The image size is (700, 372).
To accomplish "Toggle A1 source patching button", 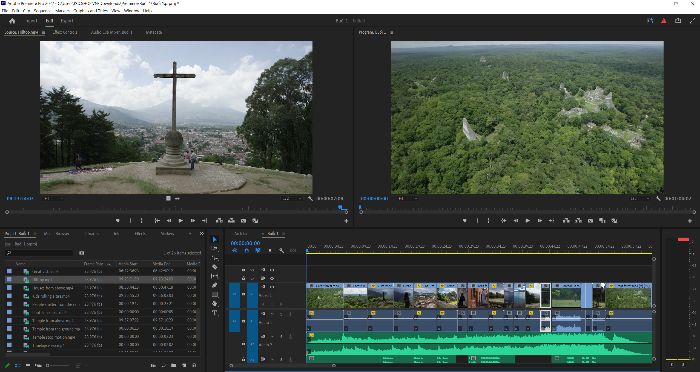I will coord(234,321).
